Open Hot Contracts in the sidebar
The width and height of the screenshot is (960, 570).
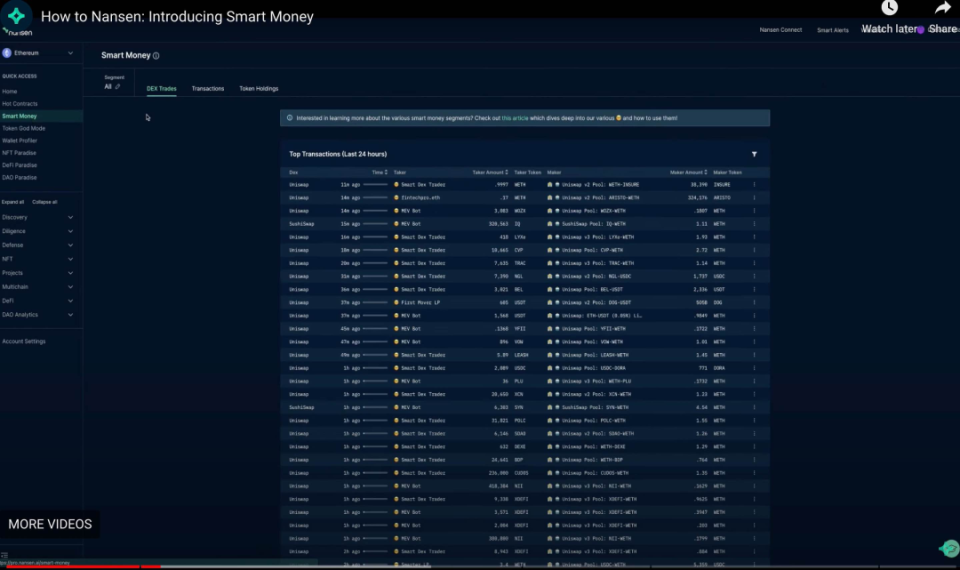tap(20, 104)
